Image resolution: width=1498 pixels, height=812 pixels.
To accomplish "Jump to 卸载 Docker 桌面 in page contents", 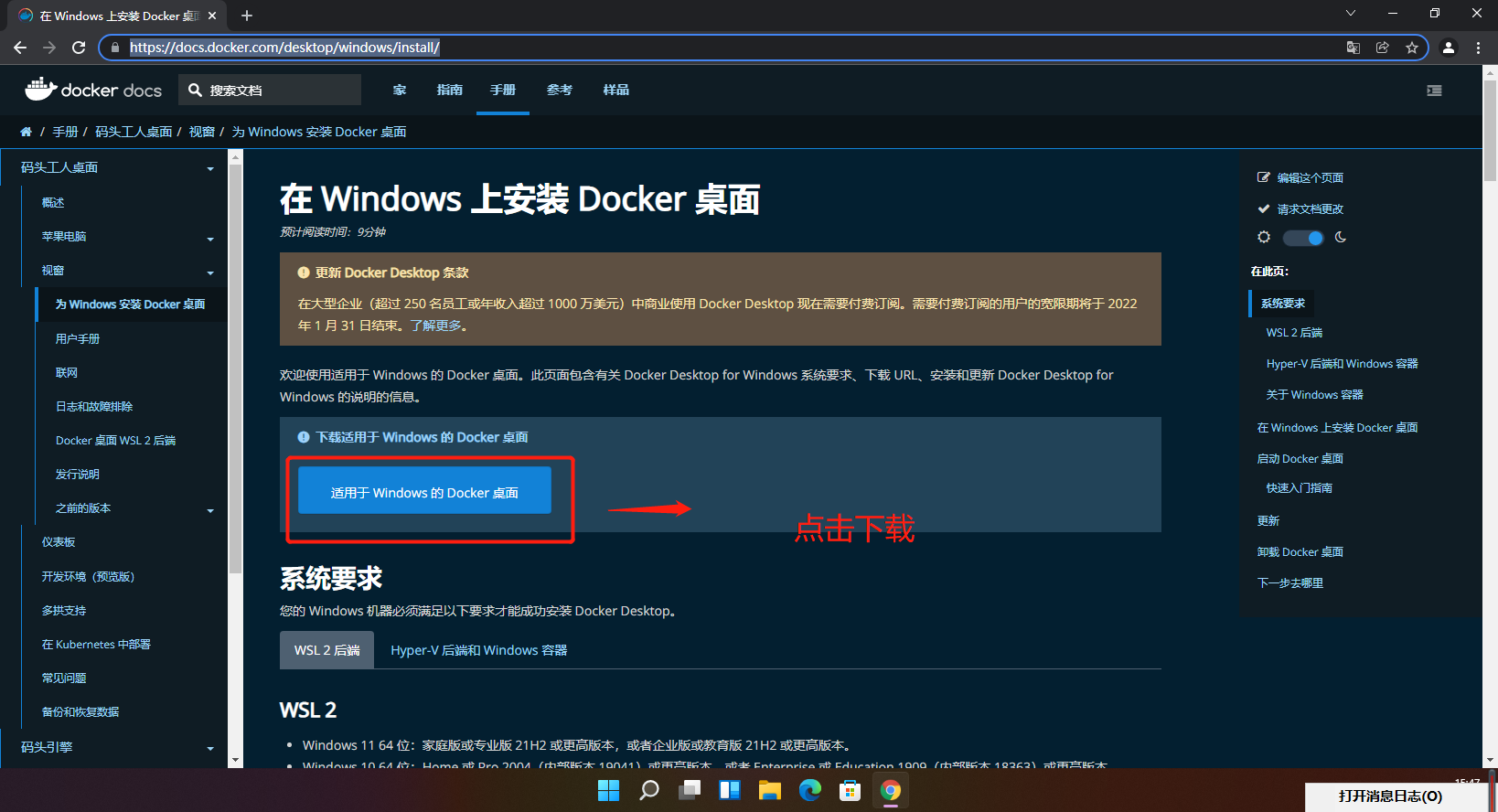I will point(1300,551).
